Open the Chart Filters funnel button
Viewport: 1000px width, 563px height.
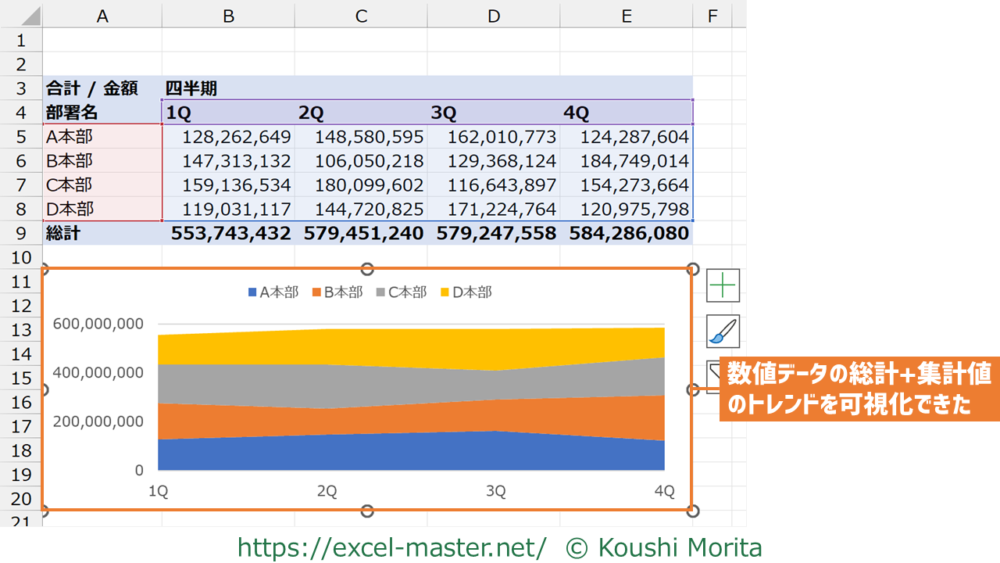coord(713,377)
